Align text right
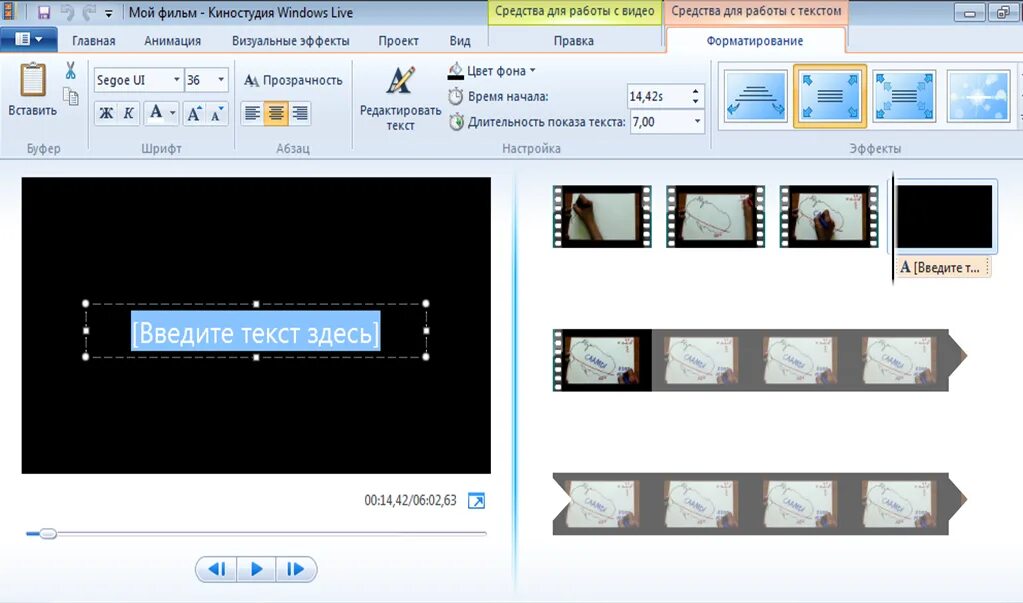1023x603 pixels. pyautogui.click(x=300, y=114)
